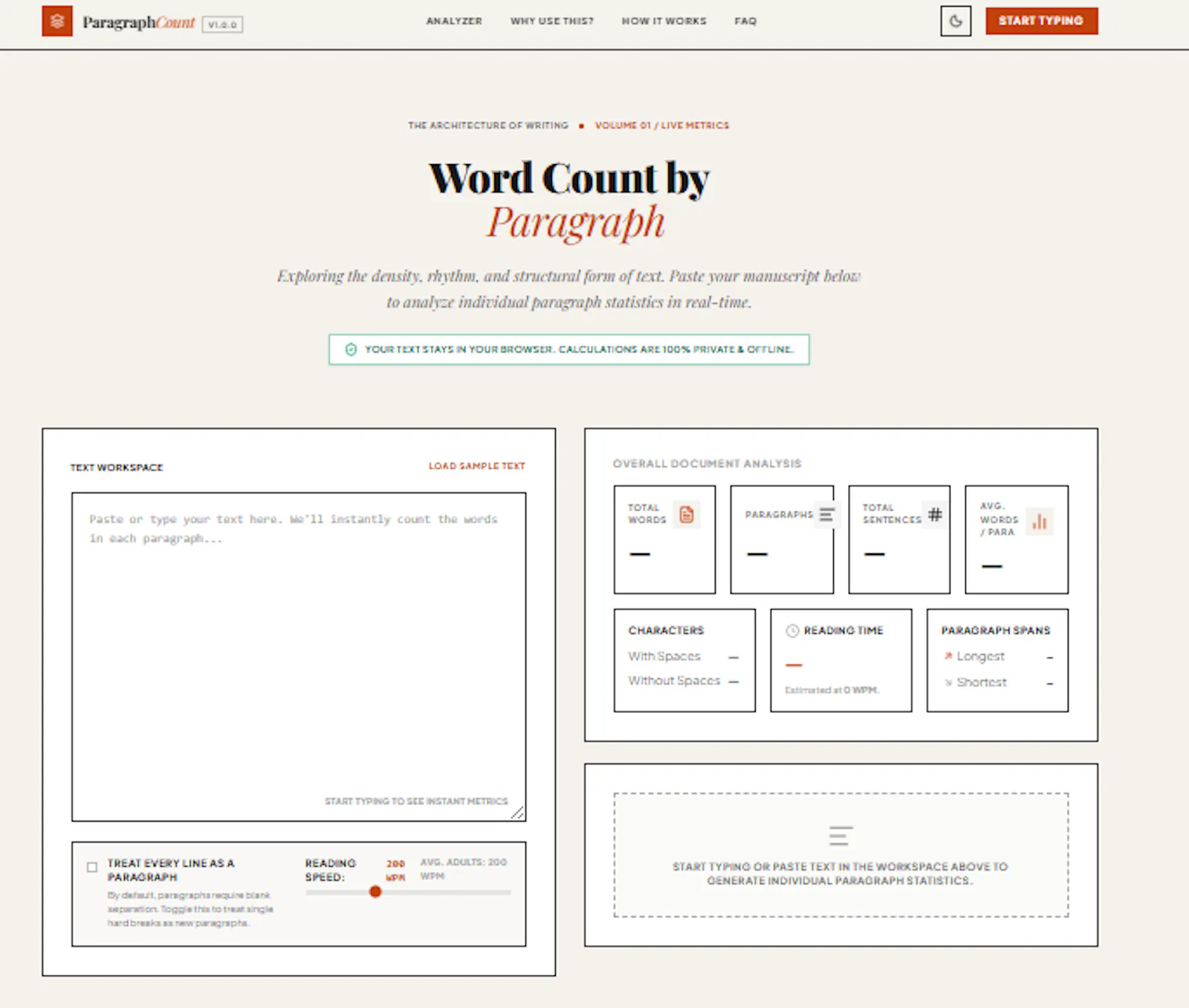Click the 200 WPM value

395,870
